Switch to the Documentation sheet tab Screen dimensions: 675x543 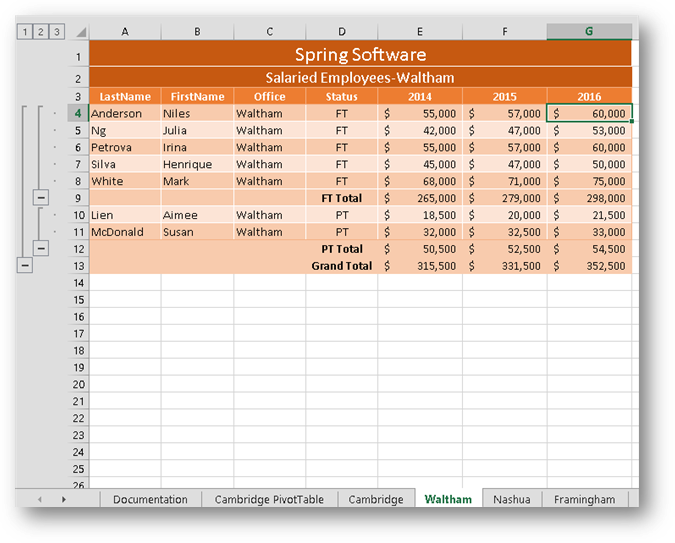tap(150, 499)
